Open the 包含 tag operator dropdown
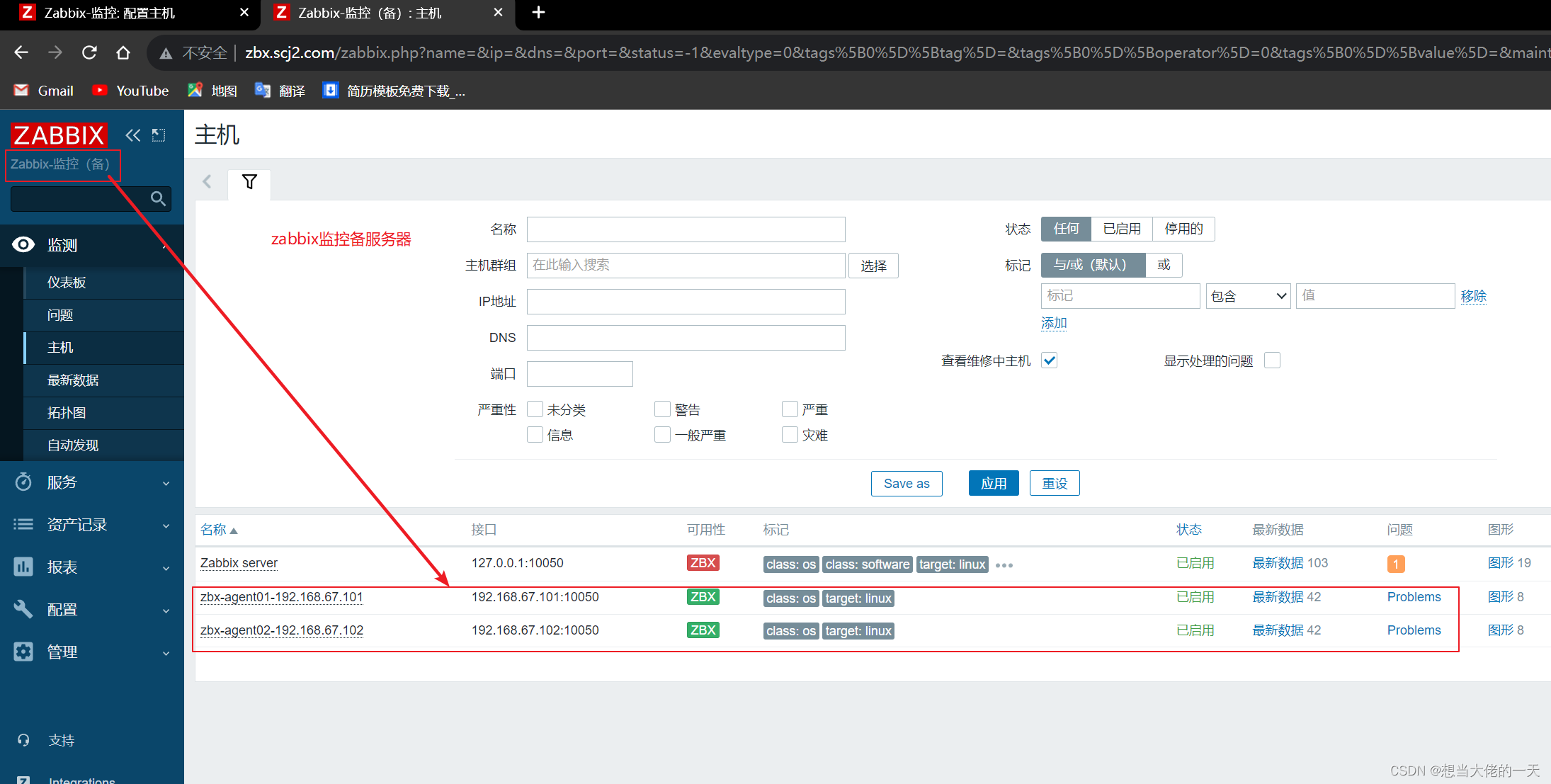Image resolution: width=1551 pixels, height=784 pixels. pyautogui.click(x=1249, y=296)
